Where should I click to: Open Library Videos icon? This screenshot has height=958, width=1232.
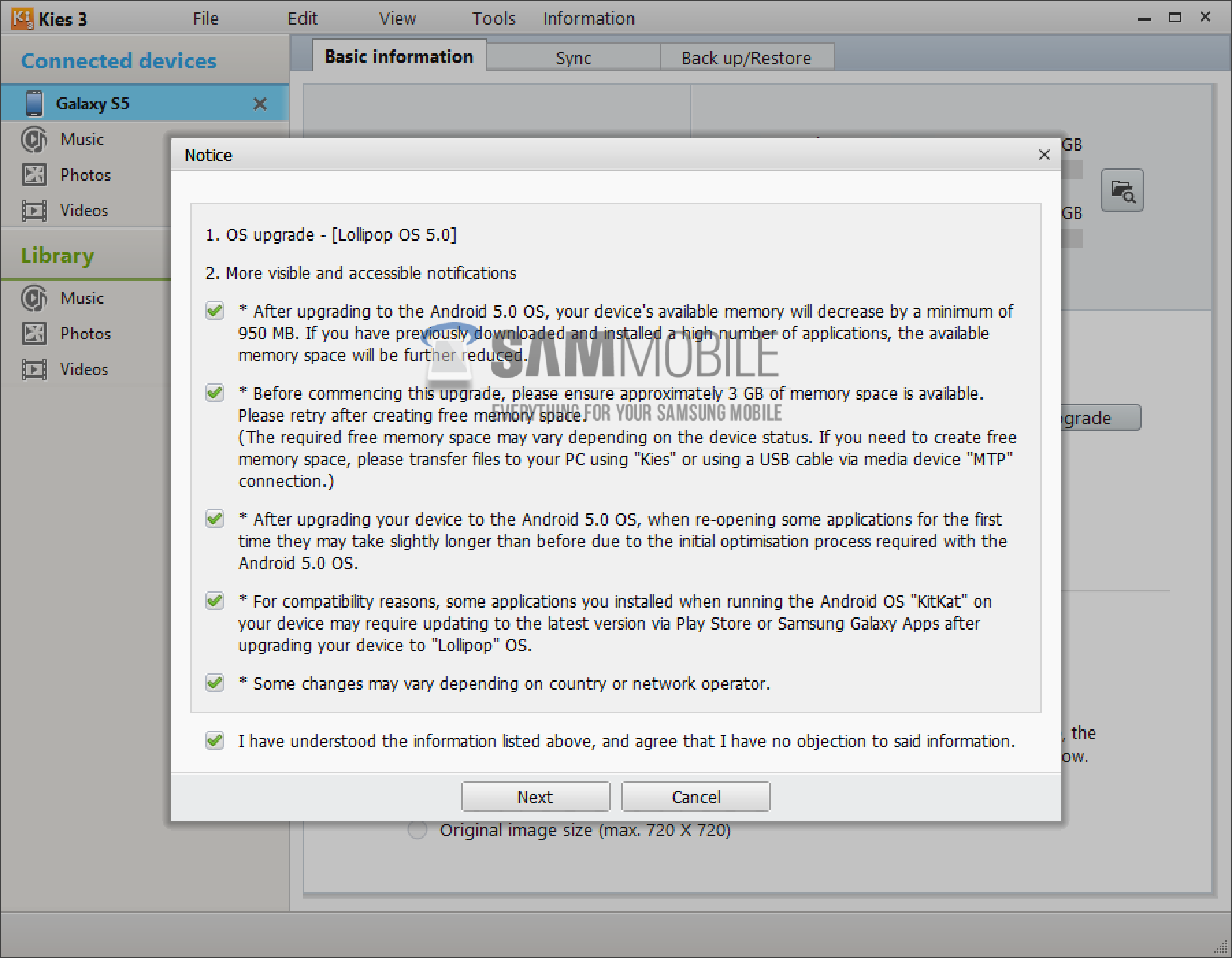tap(34, 370)
